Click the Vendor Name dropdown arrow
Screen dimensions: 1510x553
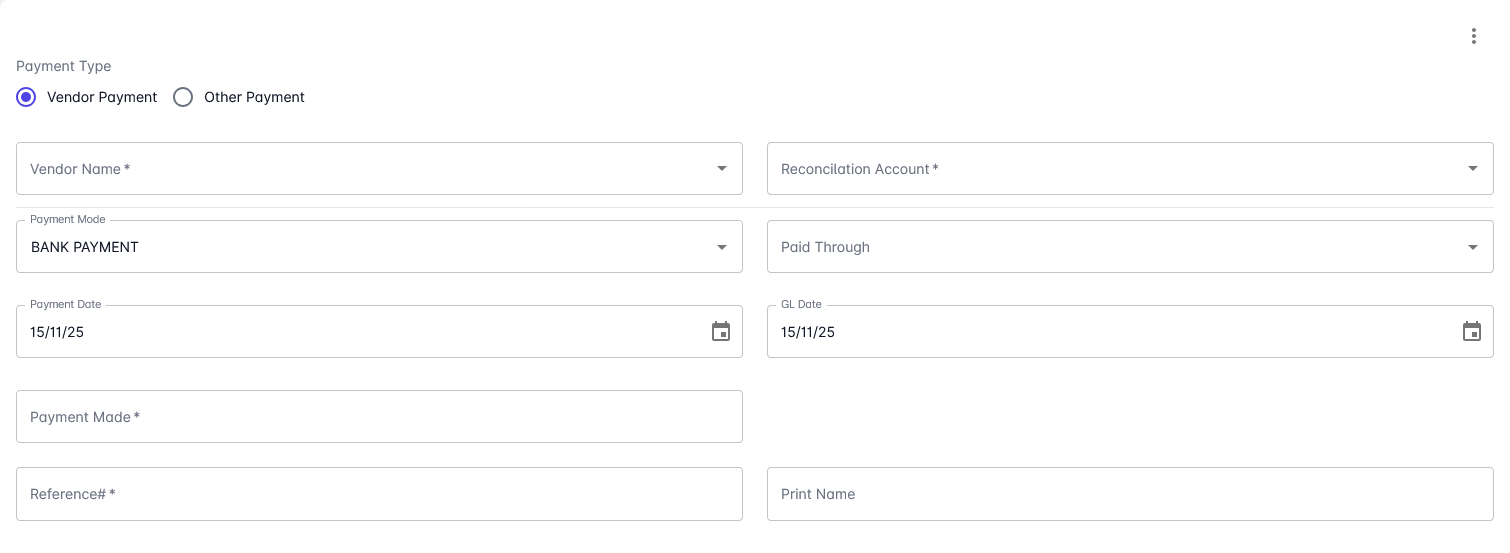coord(722,169)
